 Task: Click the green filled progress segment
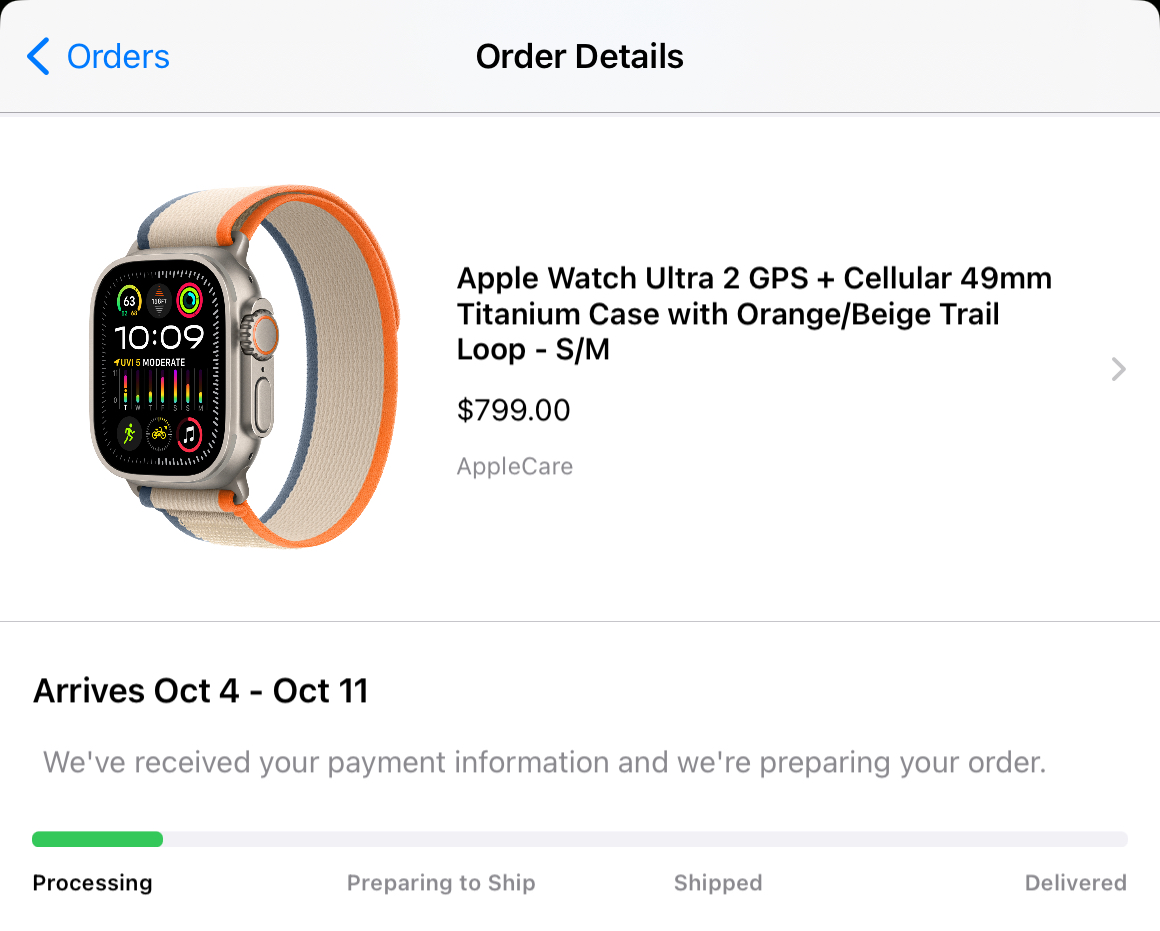pyautogui.click(x=97, y=839)
